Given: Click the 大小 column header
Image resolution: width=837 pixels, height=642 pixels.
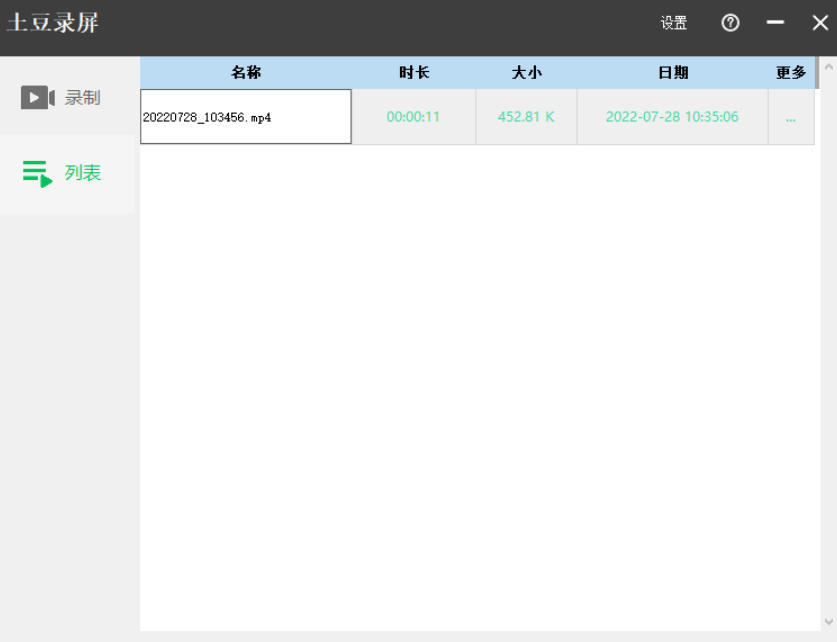Looking at the screenshot, I should (x=526, y=73).
